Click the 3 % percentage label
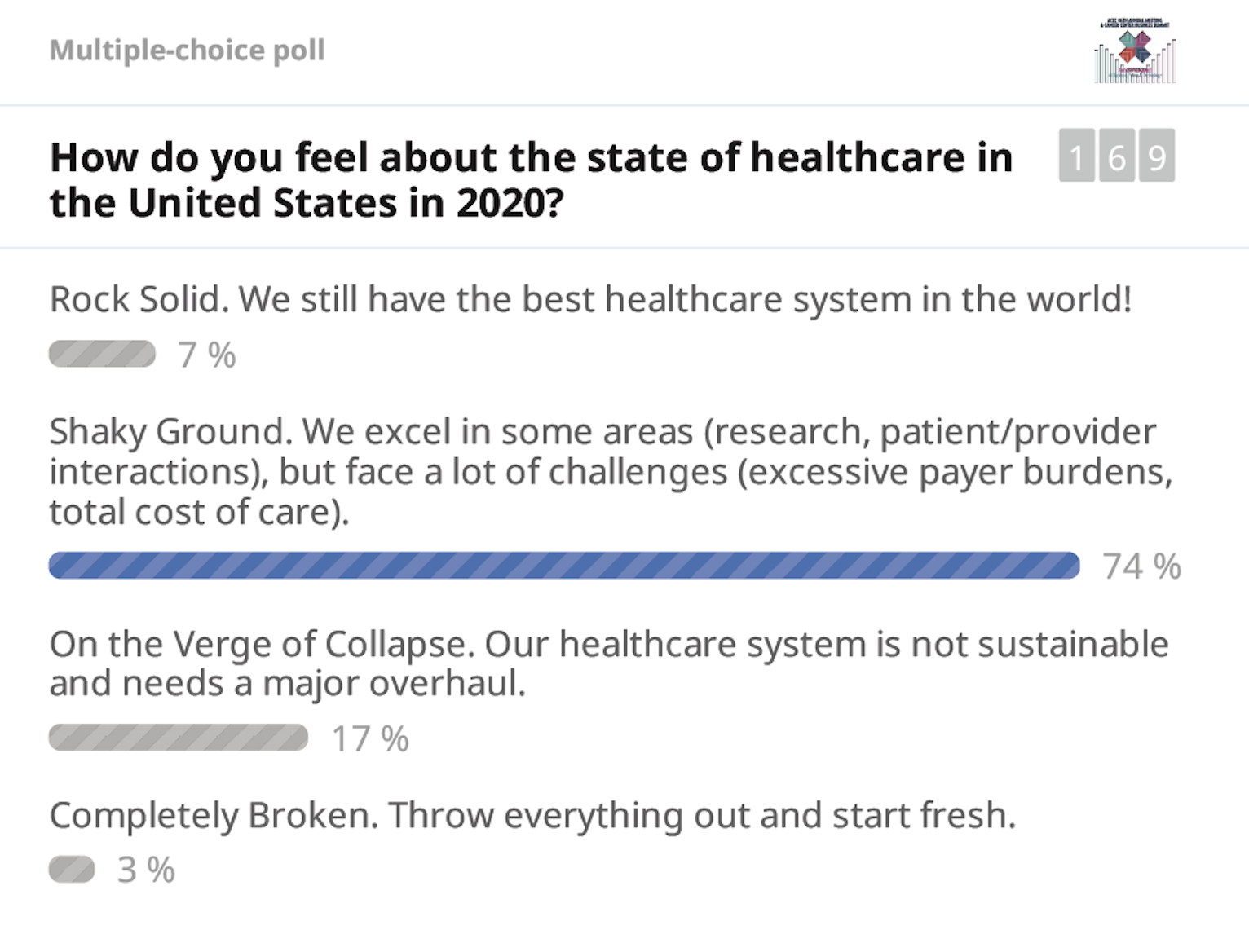 pos(146,870)
